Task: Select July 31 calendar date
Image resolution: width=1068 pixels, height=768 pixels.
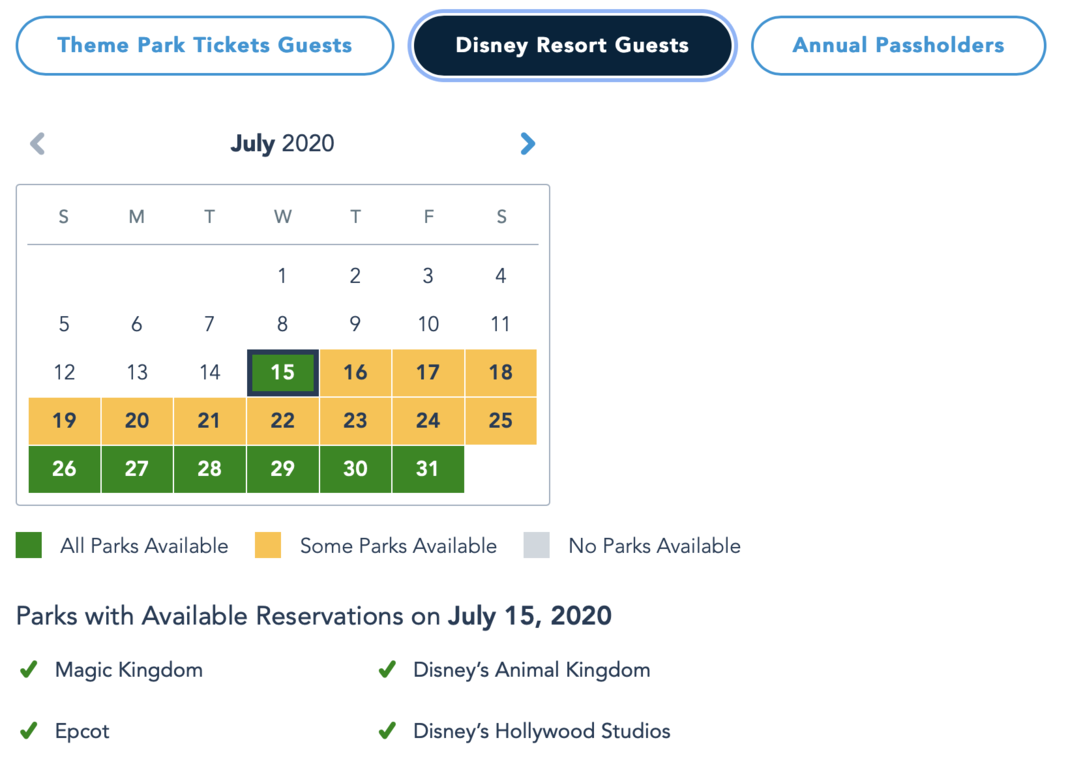Action: (428, 469)
